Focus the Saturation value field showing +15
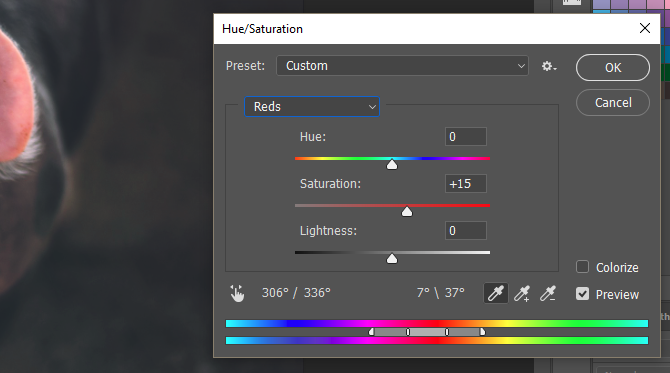The height and width of the screenshot is (373, 670). point(465,184)
